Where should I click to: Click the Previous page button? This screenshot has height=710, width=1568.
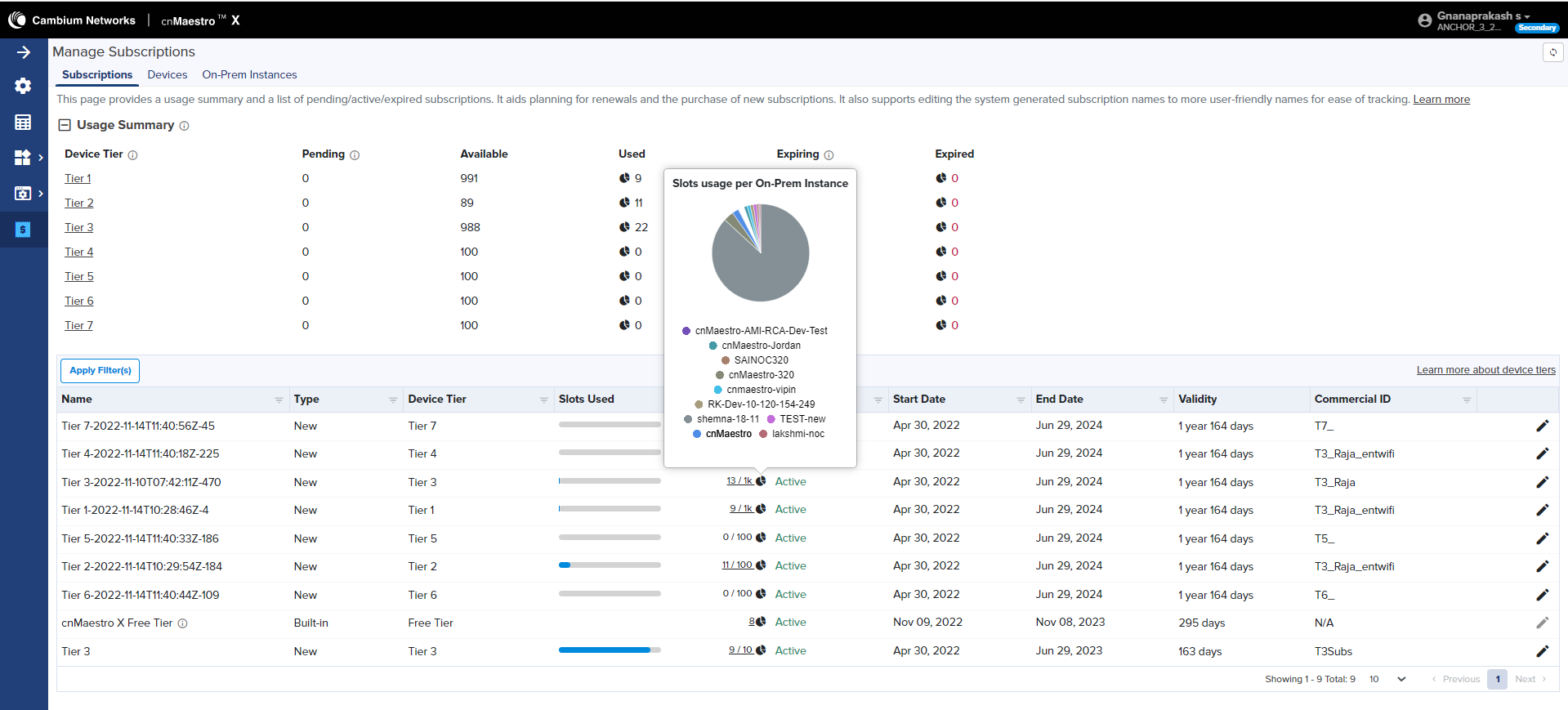tap(1455, 679)
